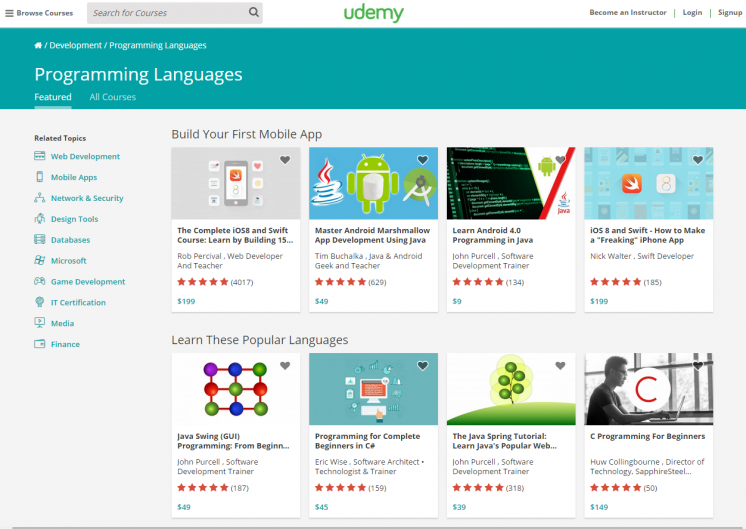Viewport: 746px width, 529px height.
Task: Click title Java Swing (GUI) Programming
Action: 233,441
